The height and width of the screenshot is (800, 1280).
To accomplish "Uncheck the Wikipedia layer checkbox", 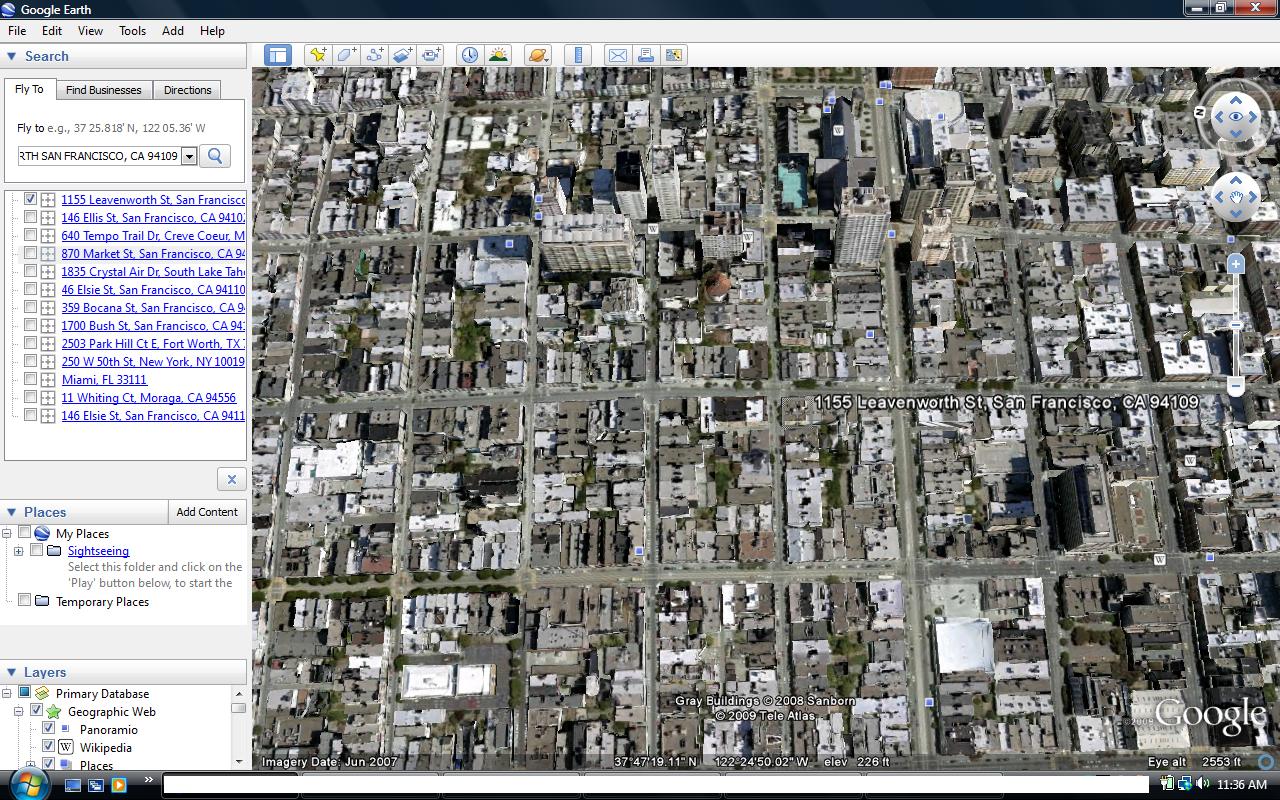I will coord(48,747).
